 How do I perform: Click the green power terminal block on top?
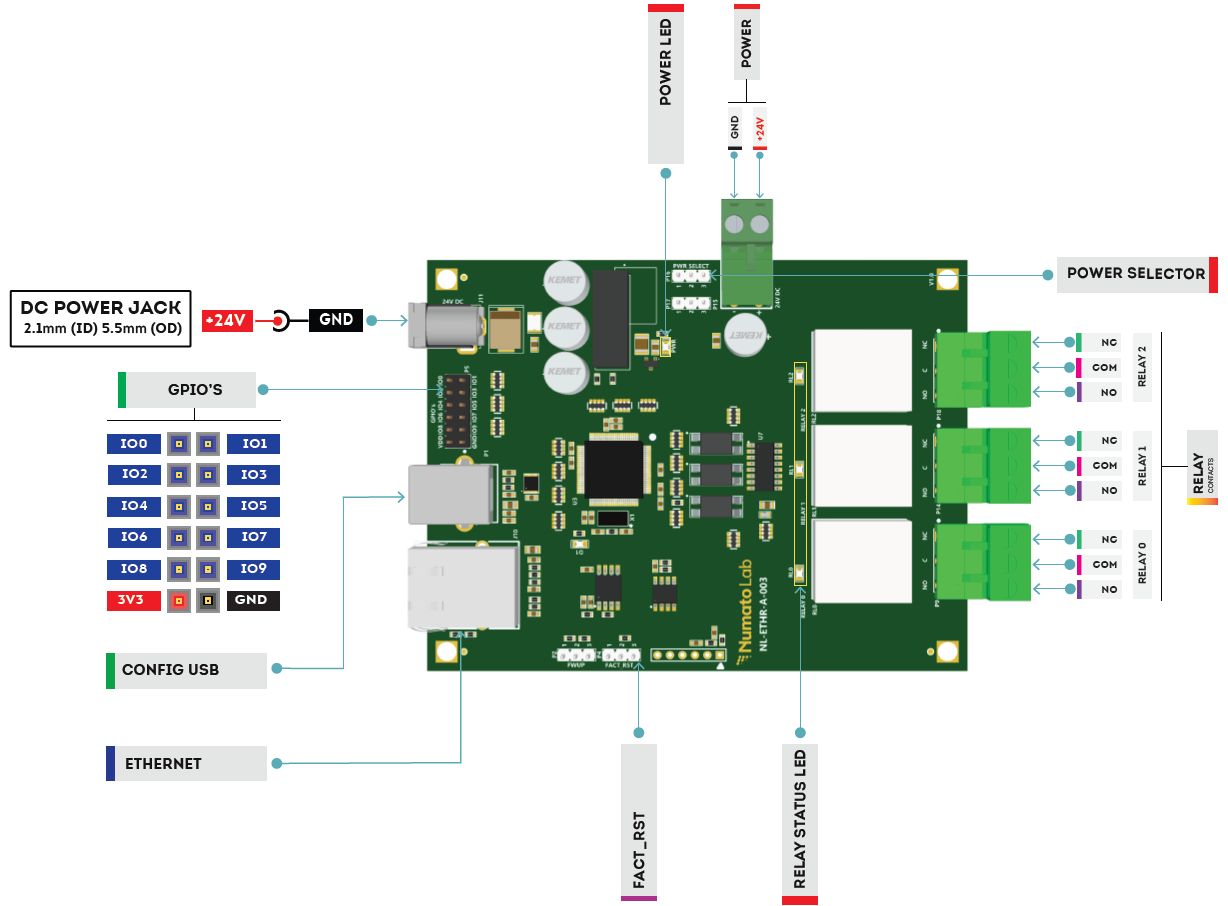(747, 251)
